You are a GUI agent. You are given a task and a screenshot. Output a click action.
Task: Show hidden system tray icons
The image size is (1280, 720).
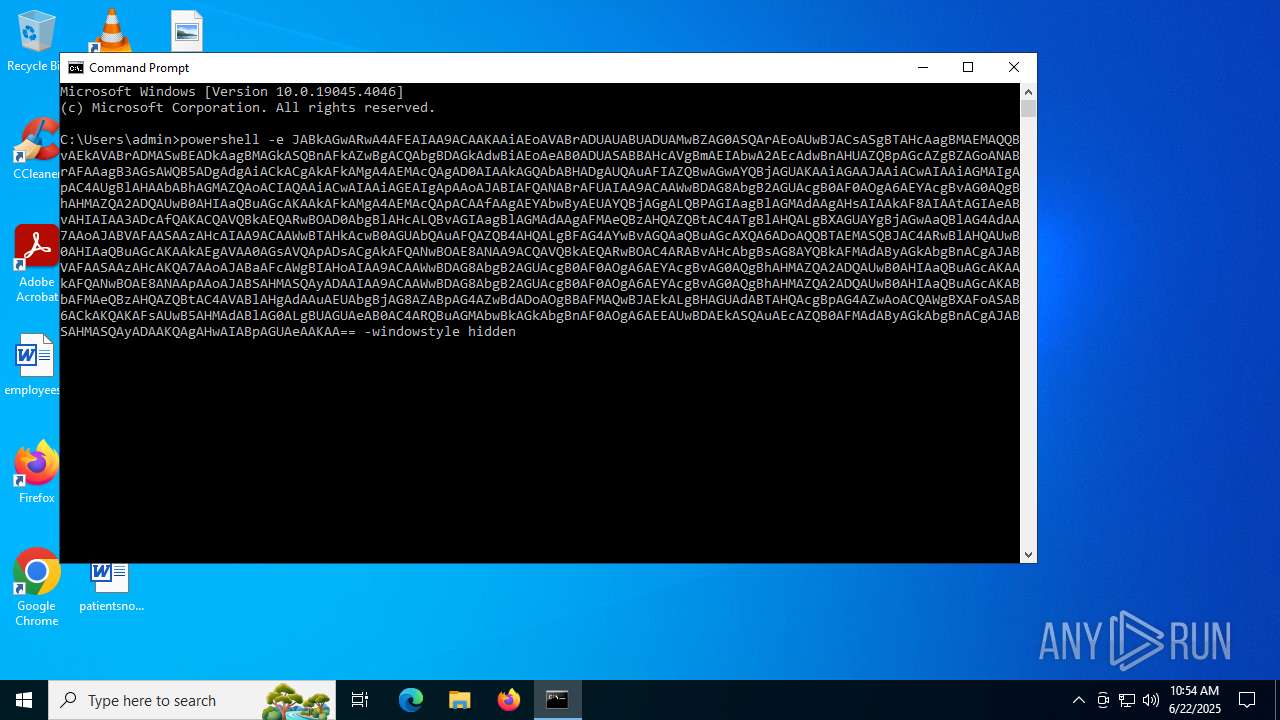[x=1078, y=700]
